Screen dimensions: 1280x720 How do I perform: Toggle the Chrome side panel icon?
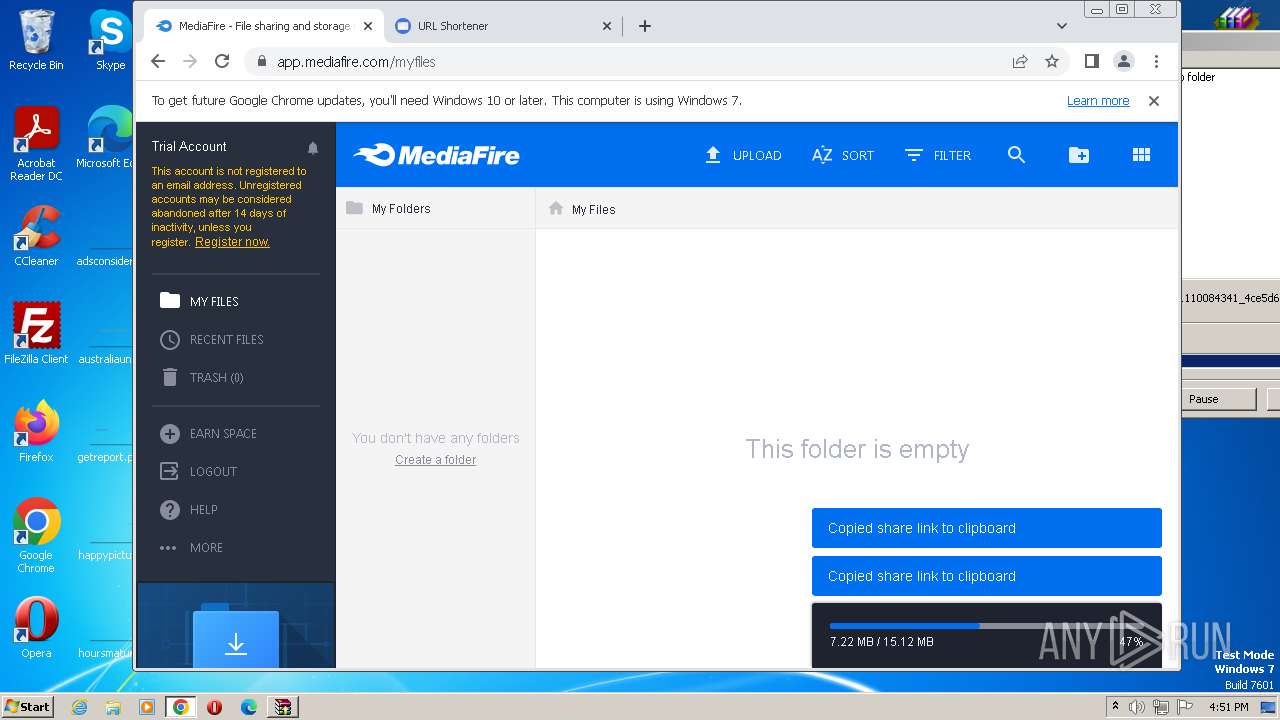[x=1091, y=61]
